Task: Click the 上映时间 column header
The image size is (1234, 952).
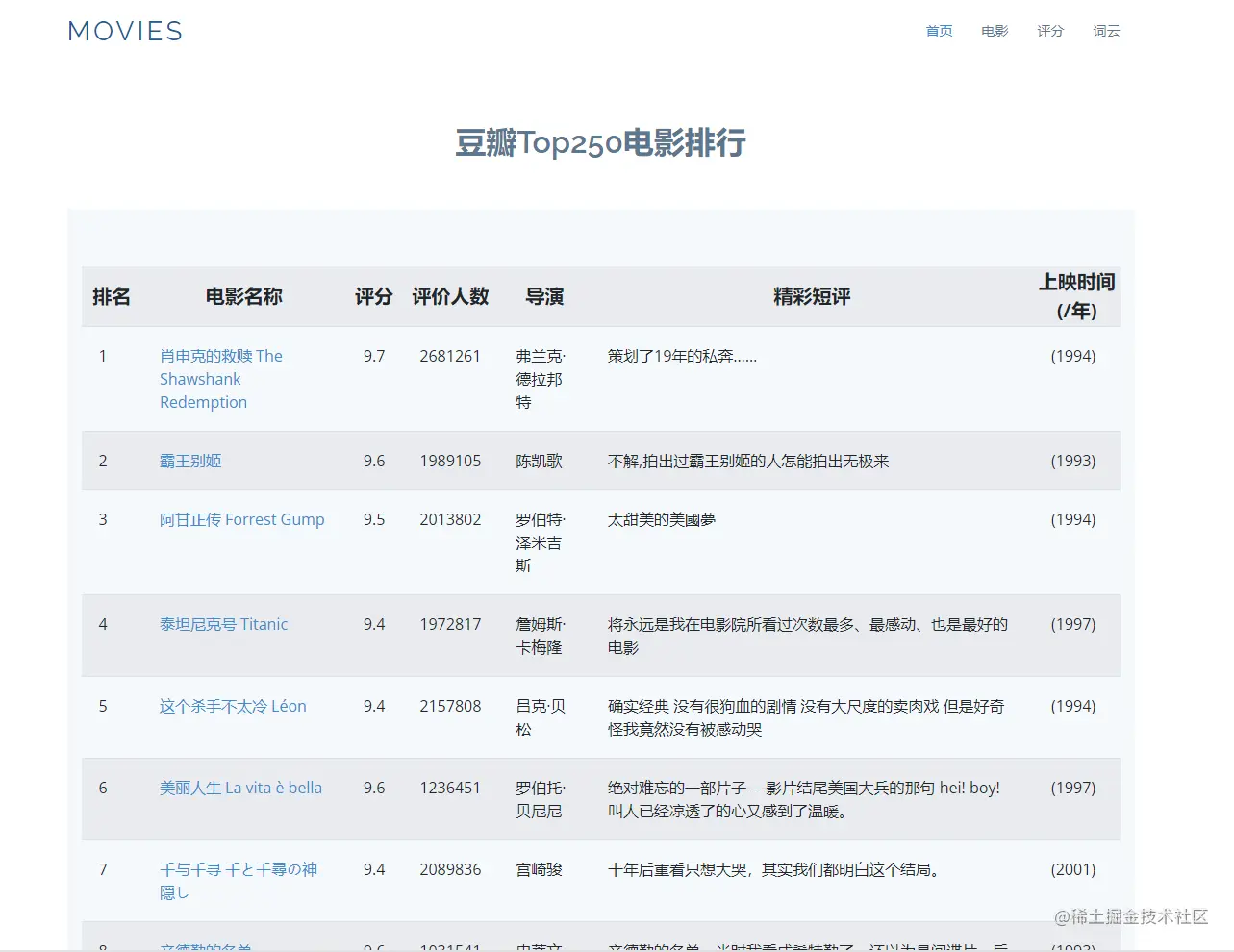Action: tap(1077, 296)
